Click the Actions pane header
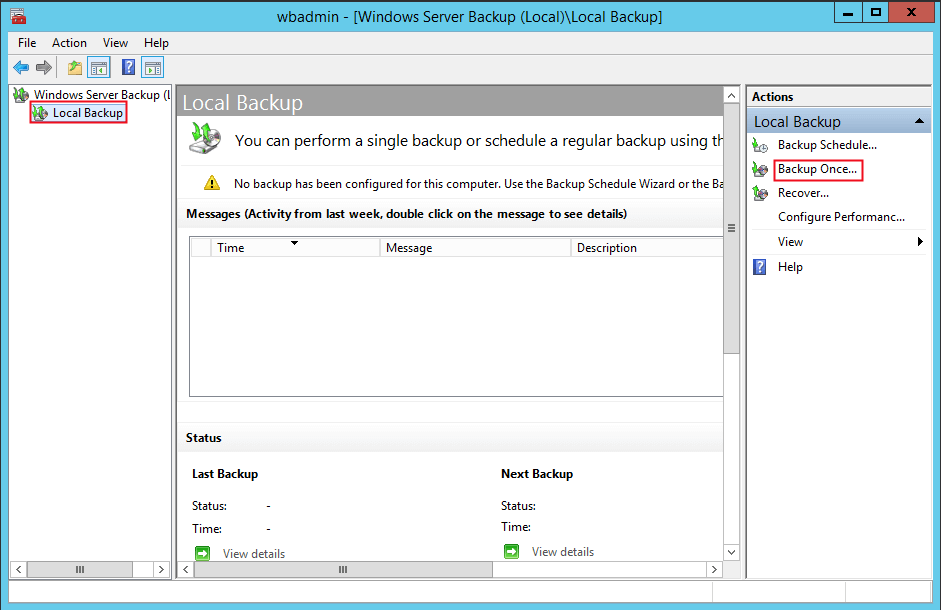The height and width of the screenshot is (610, 941). tap(839, 97)
